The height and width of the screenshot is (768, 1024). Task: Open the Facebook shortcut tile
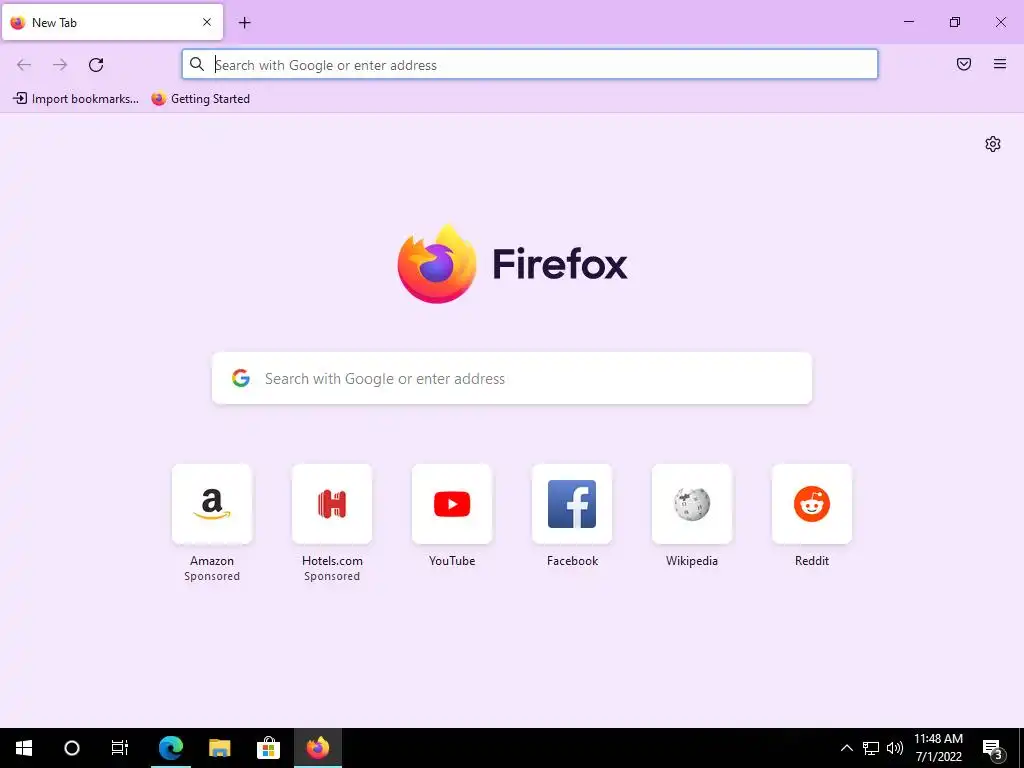[572, 504]
